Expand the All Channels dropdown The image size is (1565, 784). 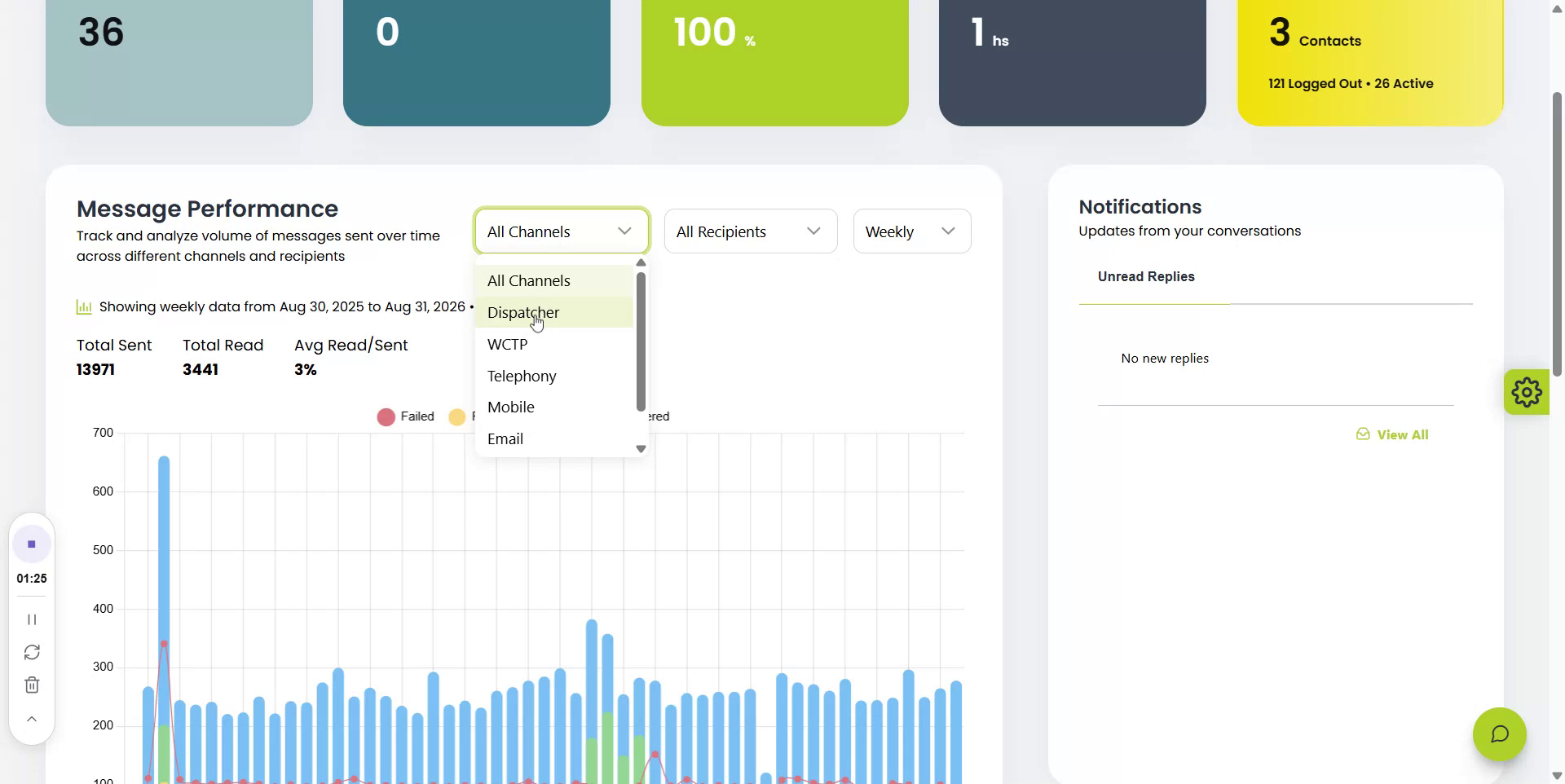pyautogui.click(x=562, y=231)
